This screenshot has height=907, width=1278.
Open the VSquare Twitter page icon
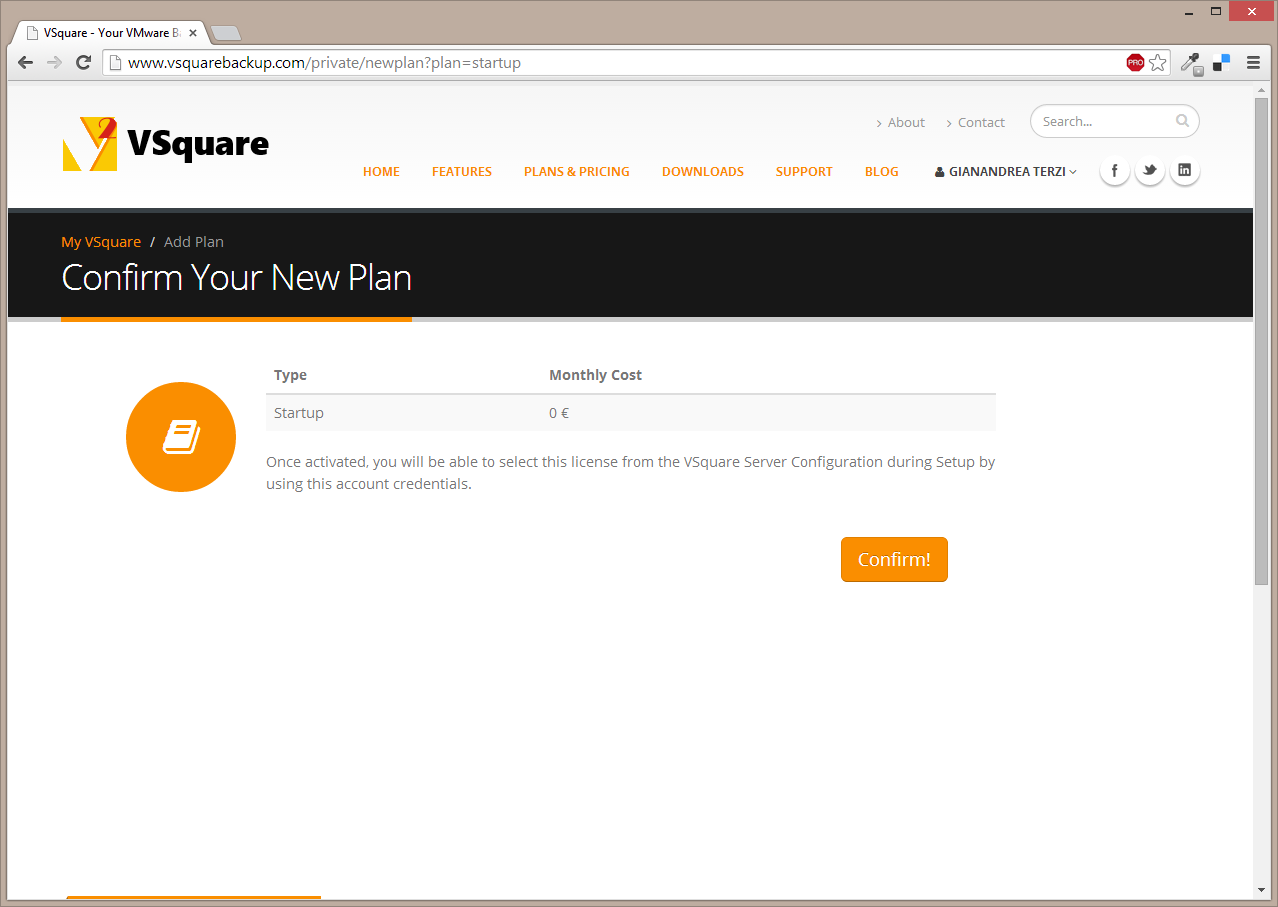pos(1149,171)
